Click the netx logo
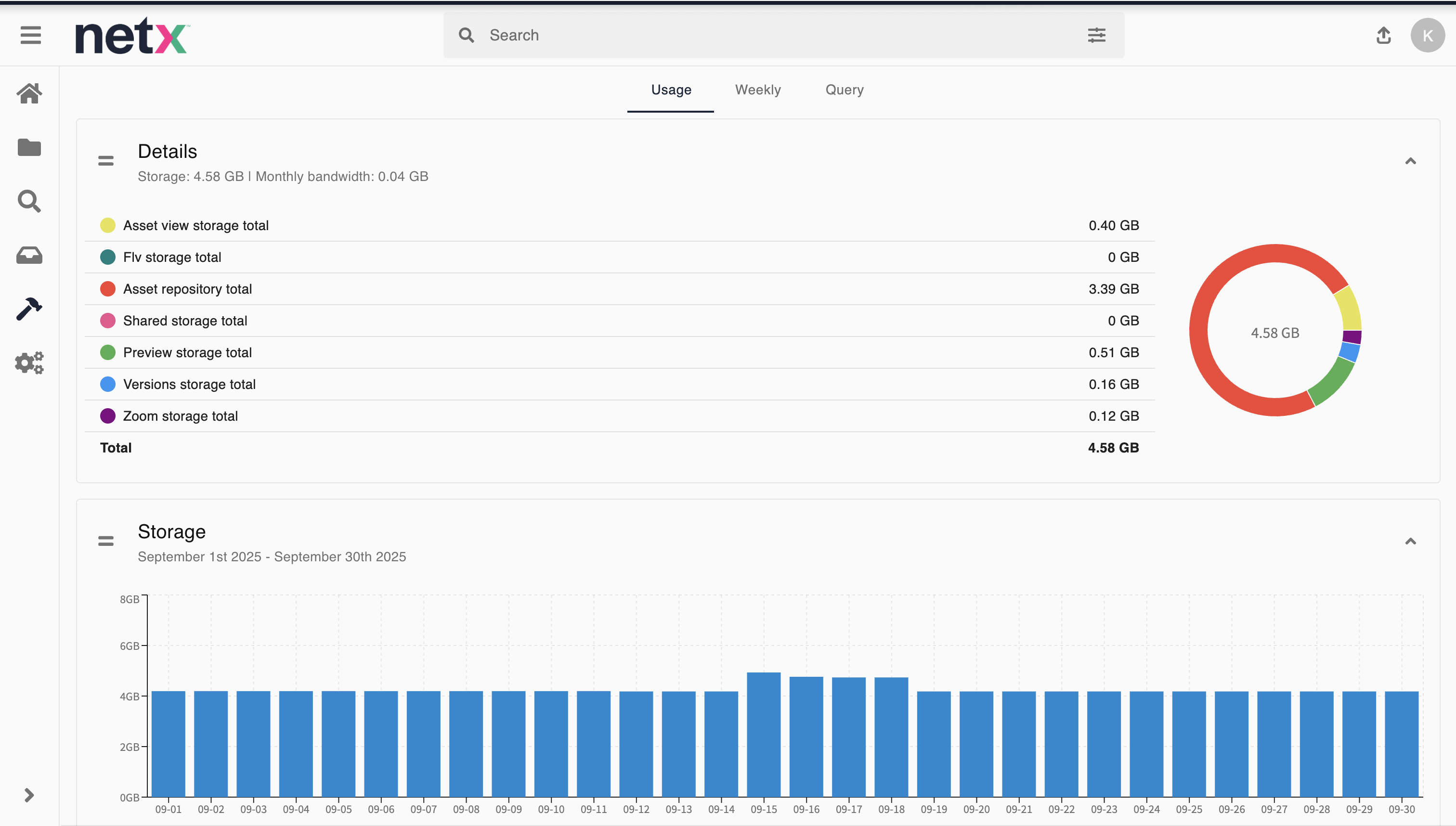 [x=131, y=36]
